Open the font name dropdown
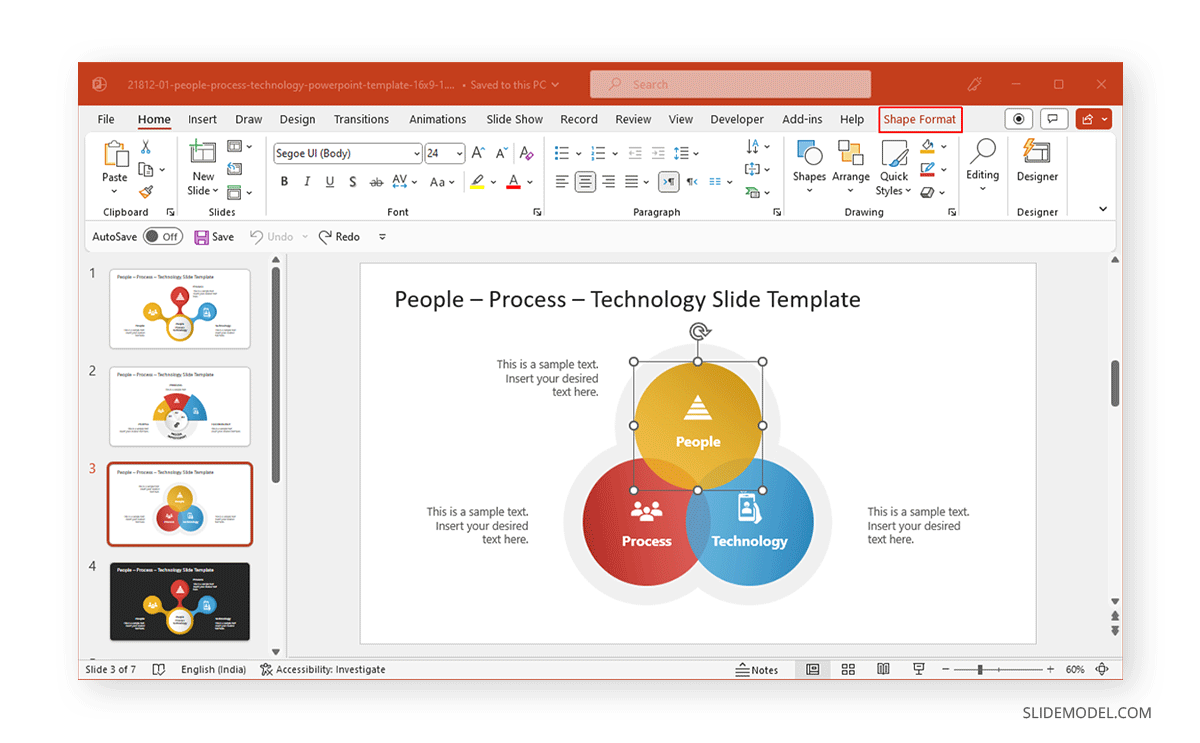This screenshot has width=1200, height=743. [x=418, y=153]
